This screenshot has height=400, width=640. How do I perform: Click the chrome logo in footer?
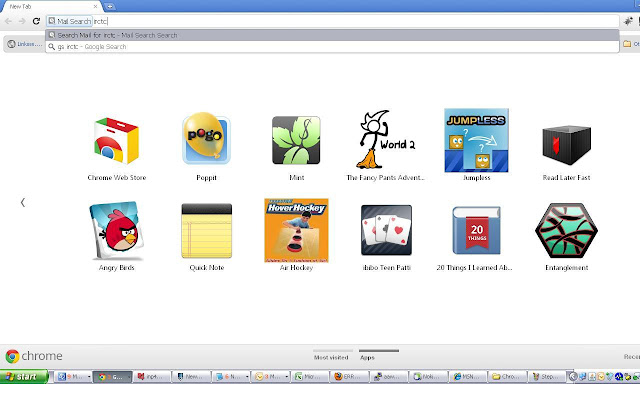point(34,356)
